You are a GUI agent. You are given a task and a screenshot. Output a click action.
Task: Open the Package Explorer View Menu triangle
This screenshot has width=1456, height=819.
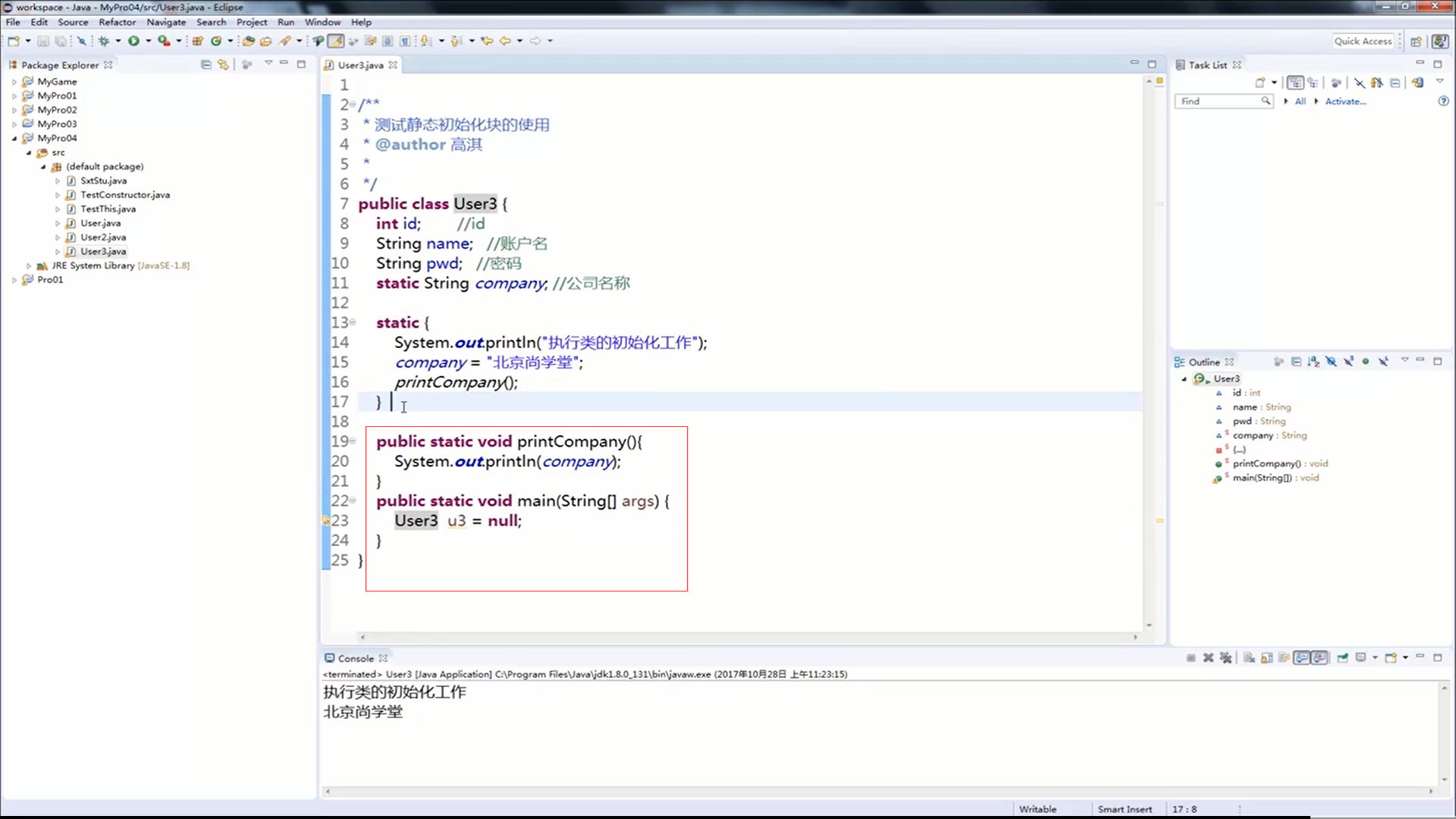(268, 63)
